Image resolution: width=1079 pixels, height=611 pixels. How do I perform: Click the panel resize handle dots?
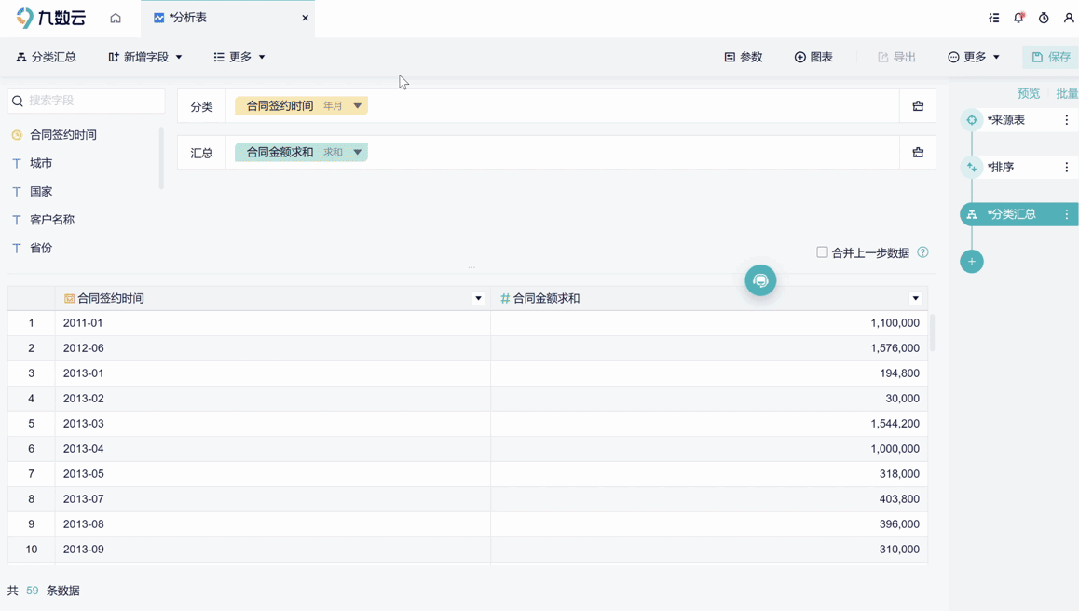(x=471, y=267)
